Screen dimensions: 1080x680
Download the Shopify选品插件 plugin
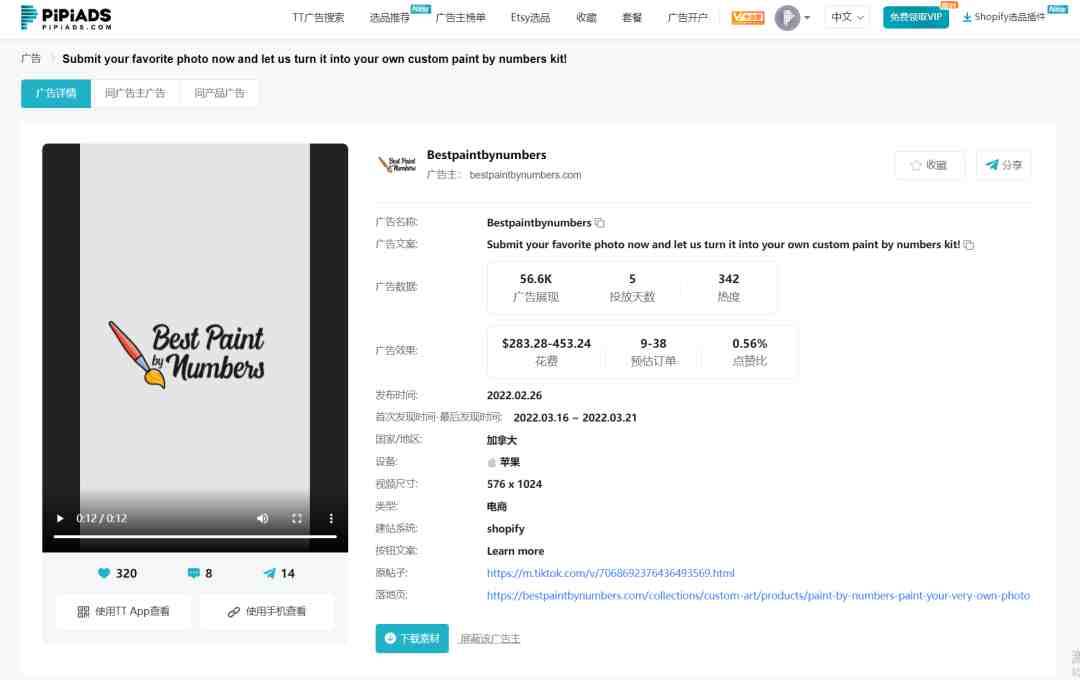tap(1004, 17)
